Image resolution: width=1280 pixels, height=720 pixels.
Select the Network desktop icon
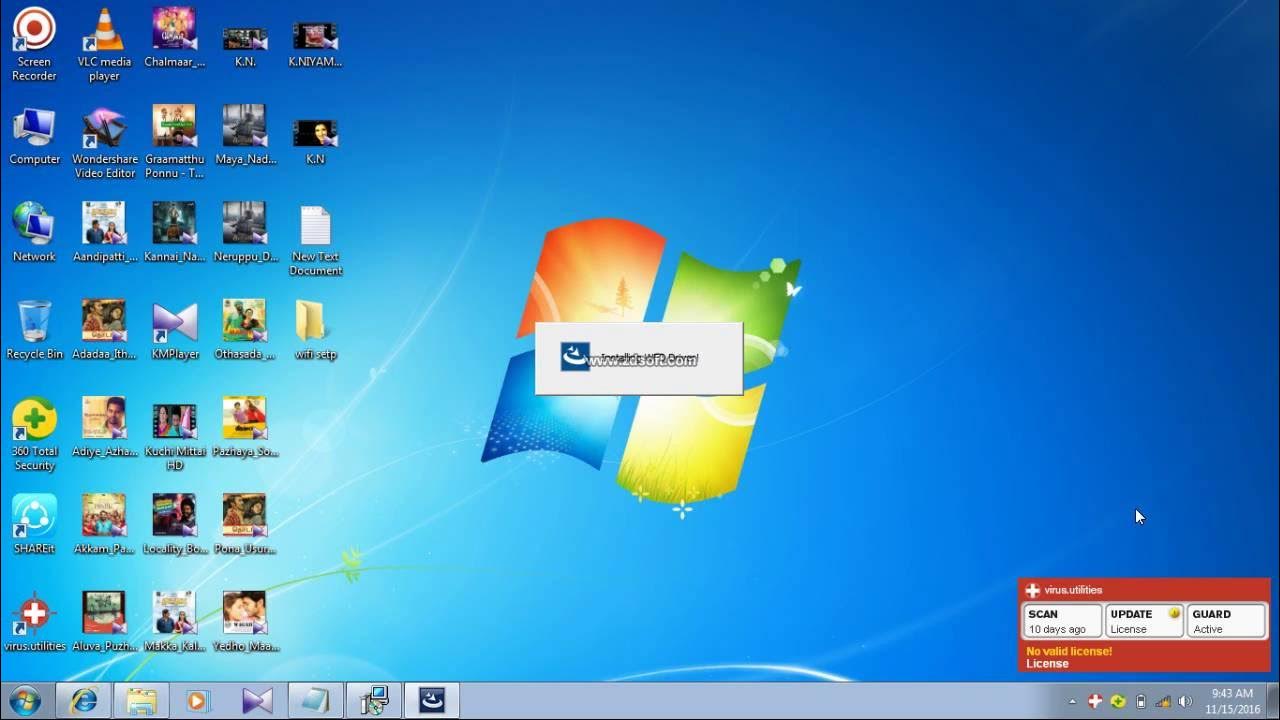34,233
